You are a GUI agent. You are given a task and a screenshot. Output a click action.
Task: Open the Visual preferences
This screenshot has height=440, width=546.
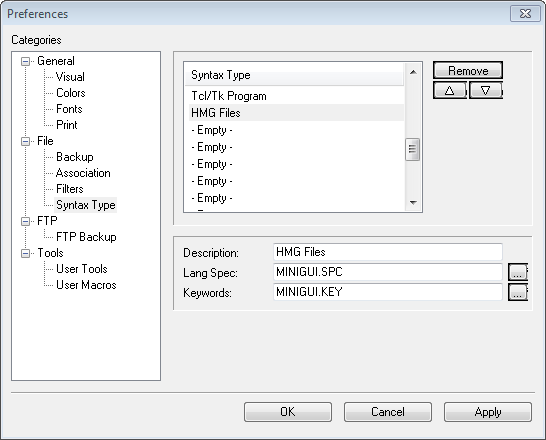[70, 77]
